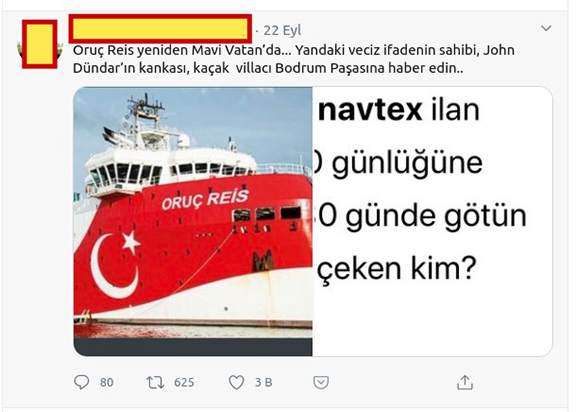Click the reply speech bubble icon

click(81, 382)
